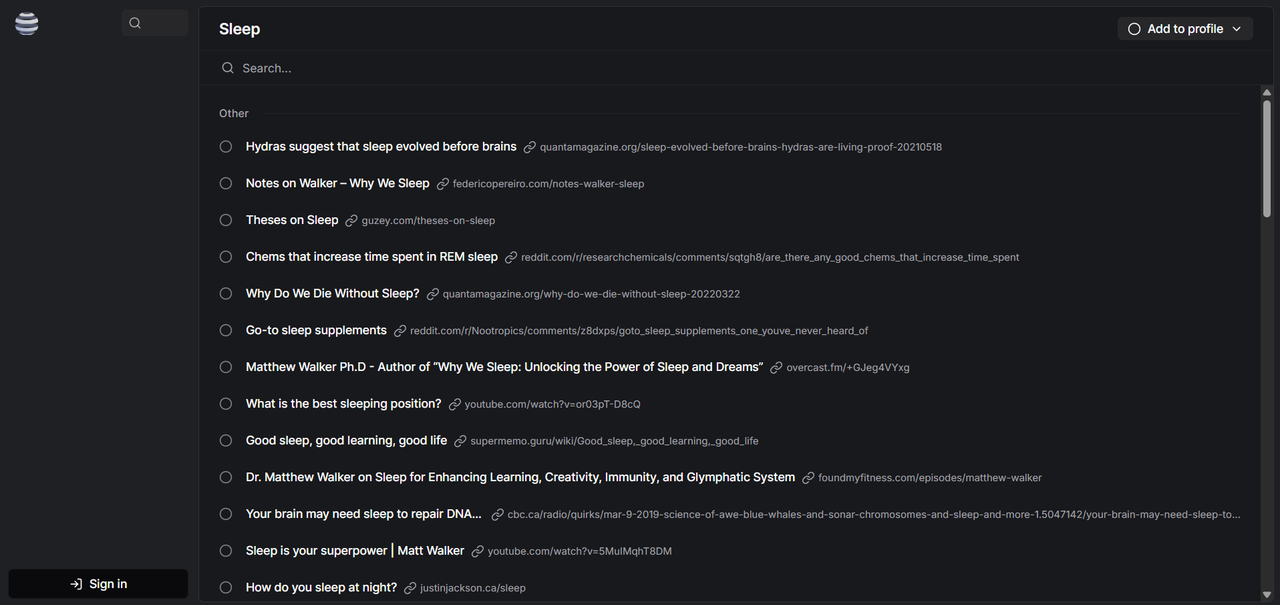Open the quantamagazine.org why-do-we-die-without-sleep link
The image size is (1280, 605).
pos(591,294)
